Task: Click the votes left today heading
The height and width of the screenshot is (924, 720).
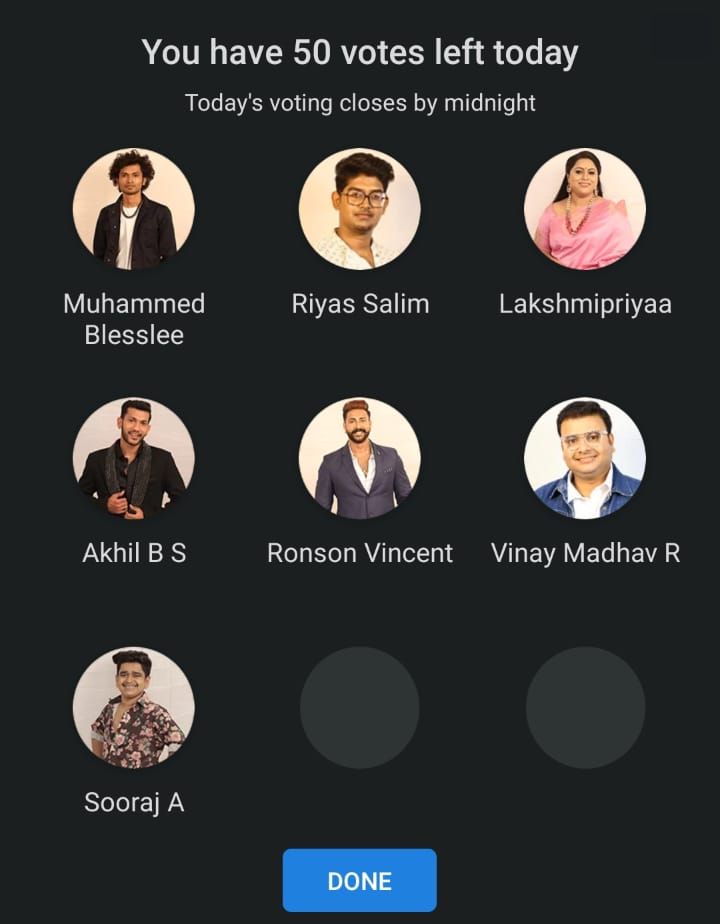Action: (360, 53)
